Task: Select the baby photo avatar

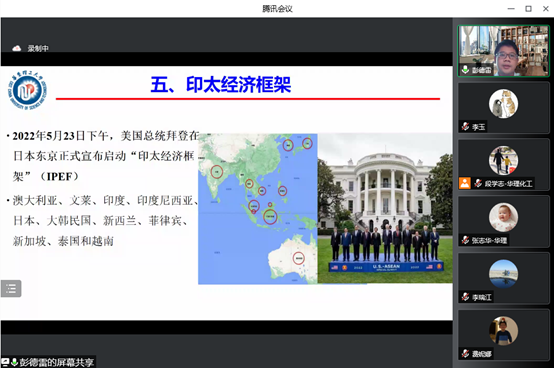Action: [503, 217]
